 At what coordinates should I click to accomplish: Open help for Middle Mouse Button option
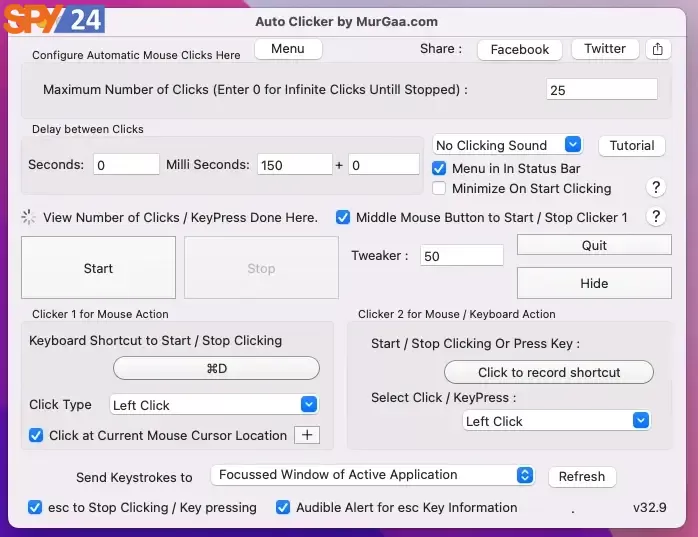point(656,217)
